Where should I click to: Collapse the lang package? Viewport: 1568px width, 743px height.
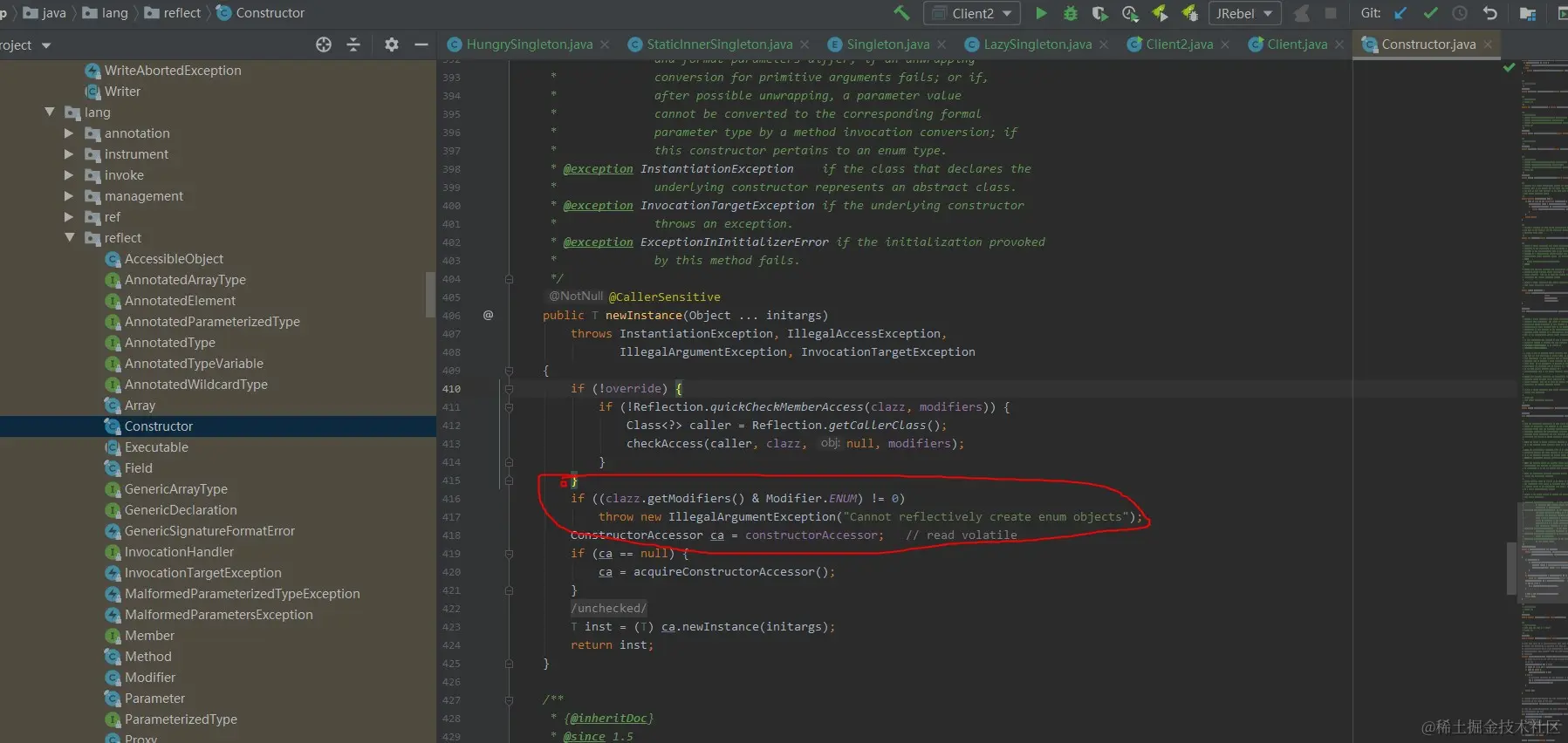[x=50, y=112]
